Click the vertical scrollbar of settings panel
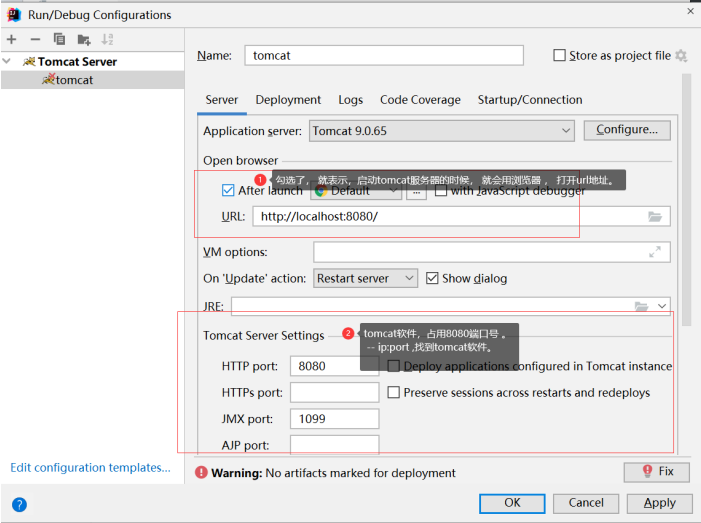 pyautogui.click(x=687, y=200)
